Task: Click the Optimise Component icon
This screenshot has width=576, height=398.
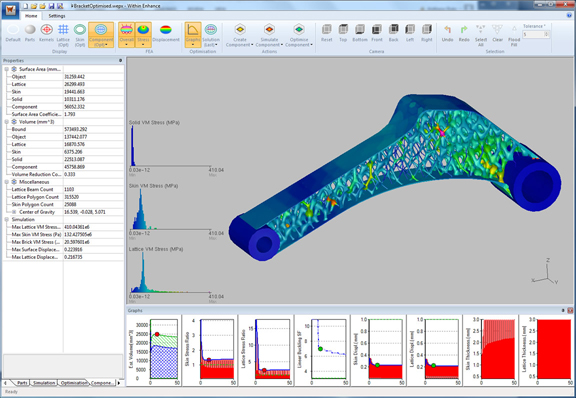Action: (299, 30)
